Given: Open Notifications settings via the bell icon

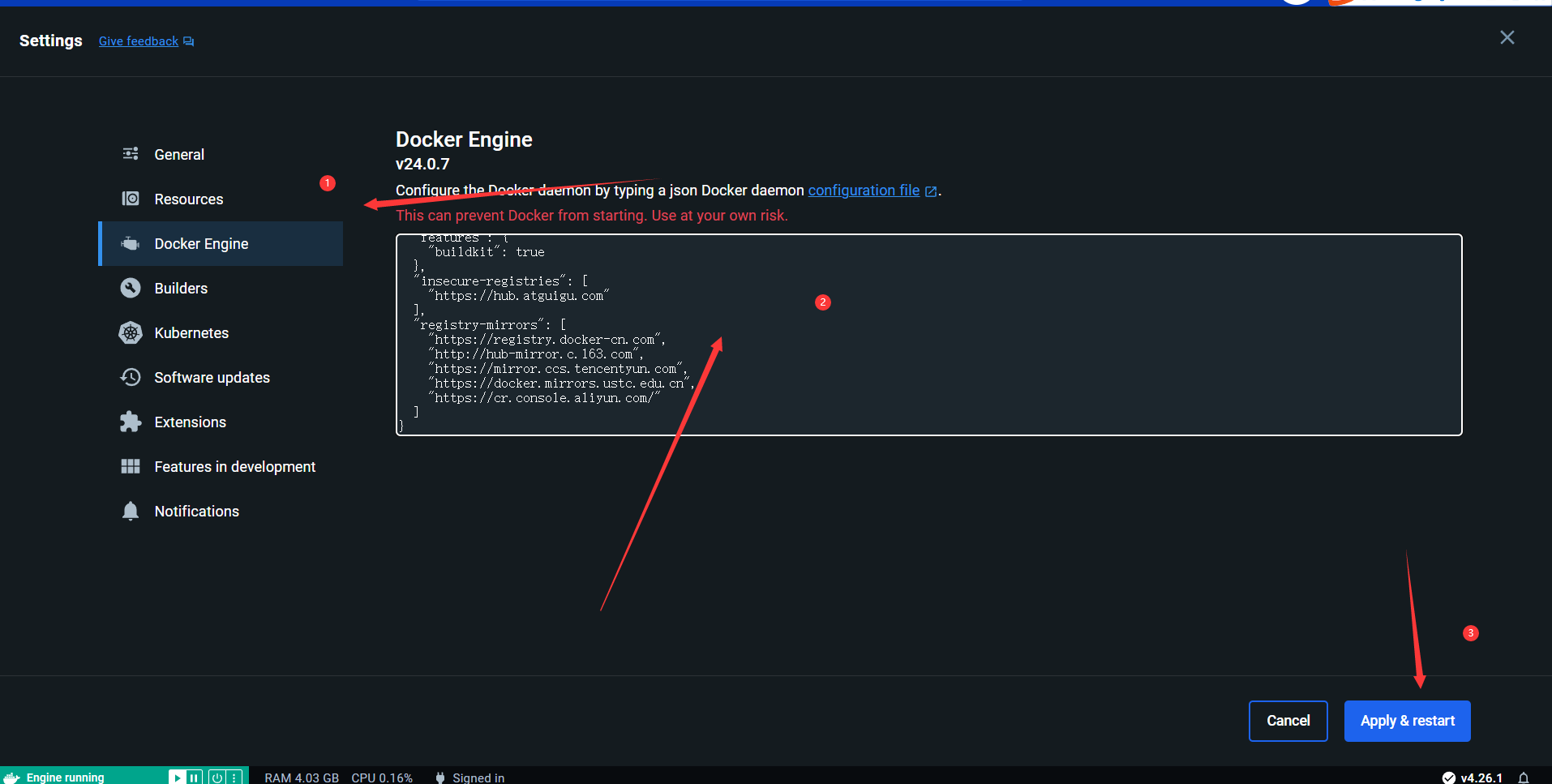Looking at the screenshot, I should point(131,511).
